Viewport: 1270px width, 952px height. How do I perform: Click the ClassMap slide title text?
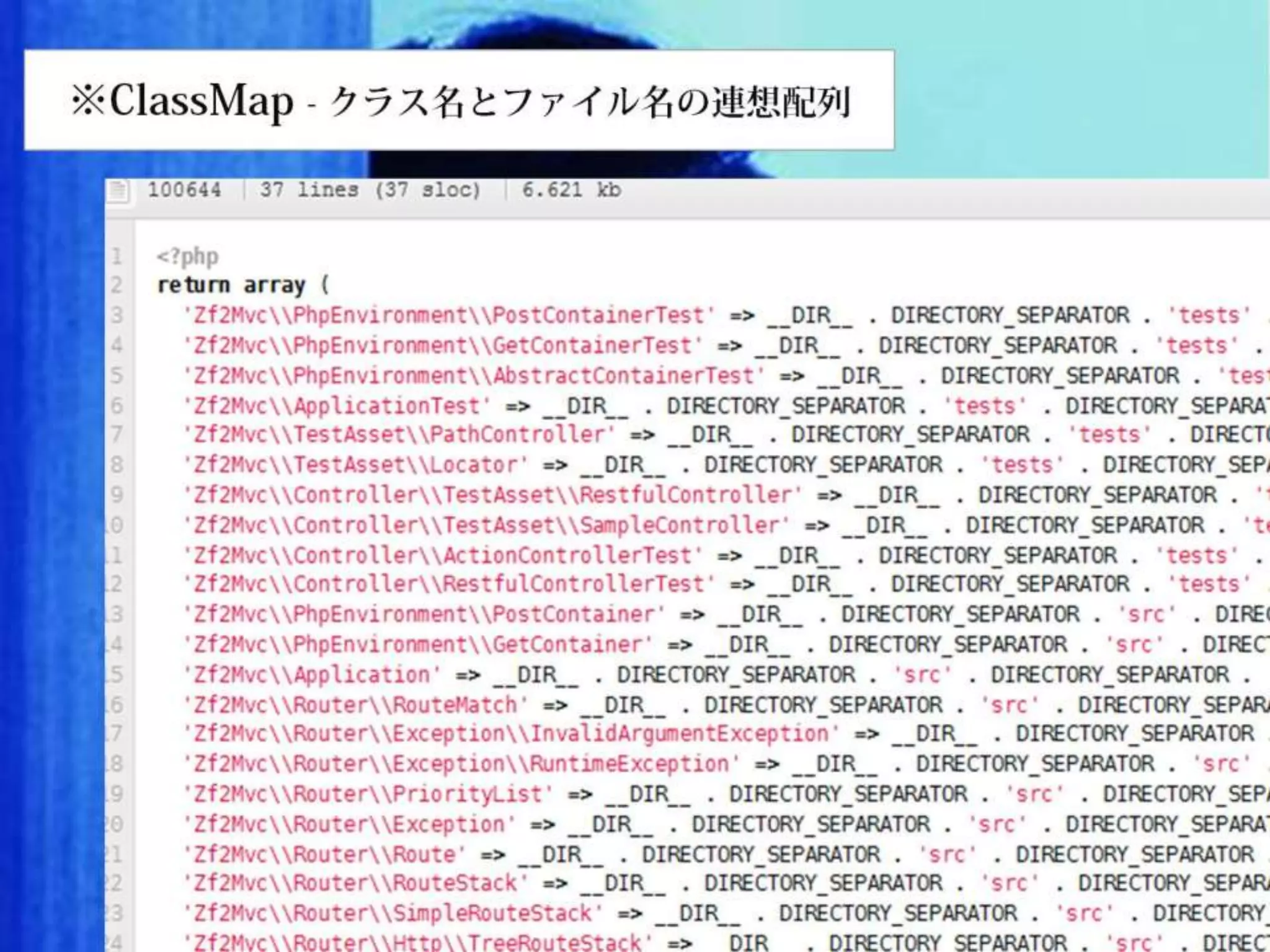click(460, 101)
